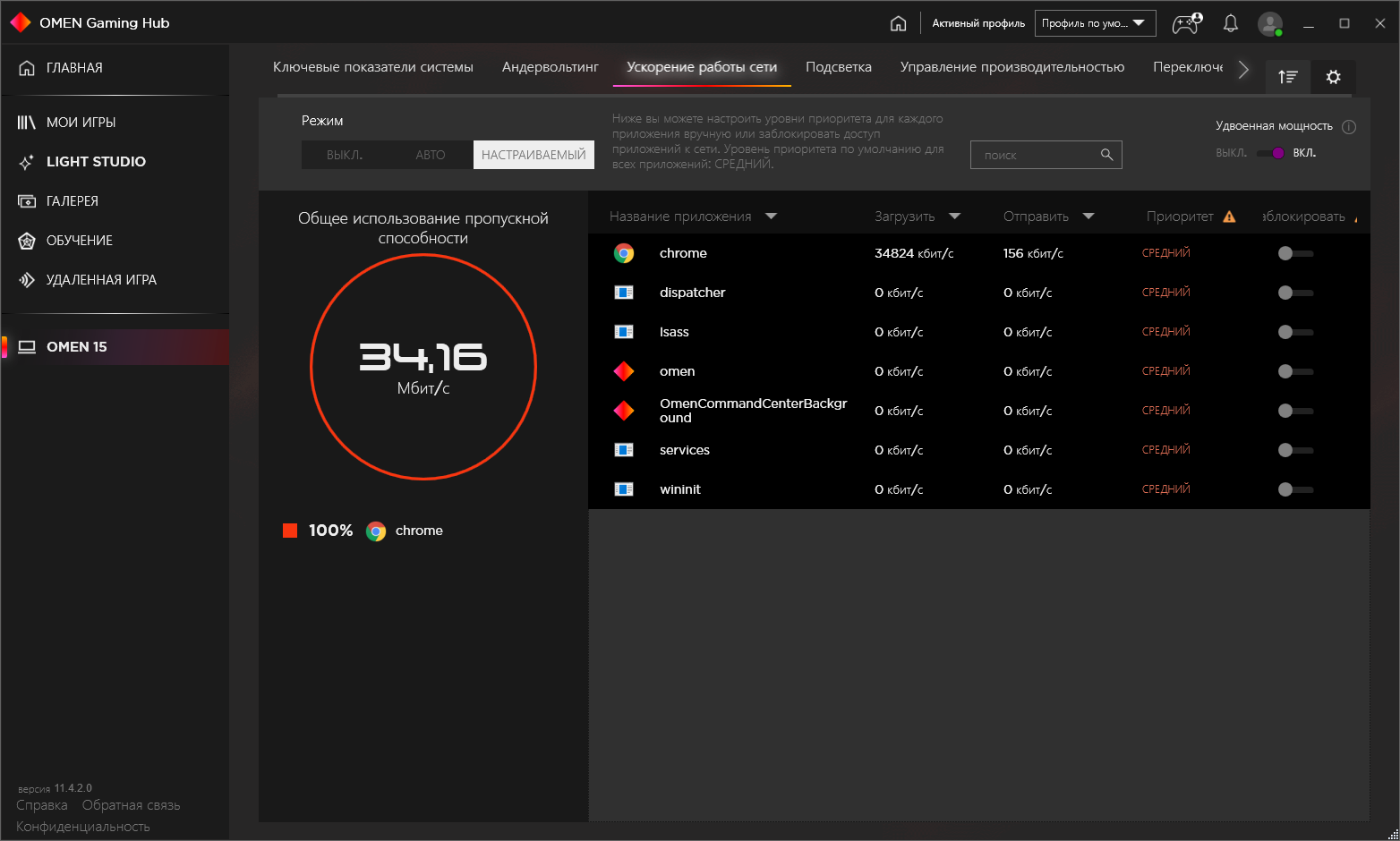Switch to Управление производительностью tab

[x=1012, y=67]
